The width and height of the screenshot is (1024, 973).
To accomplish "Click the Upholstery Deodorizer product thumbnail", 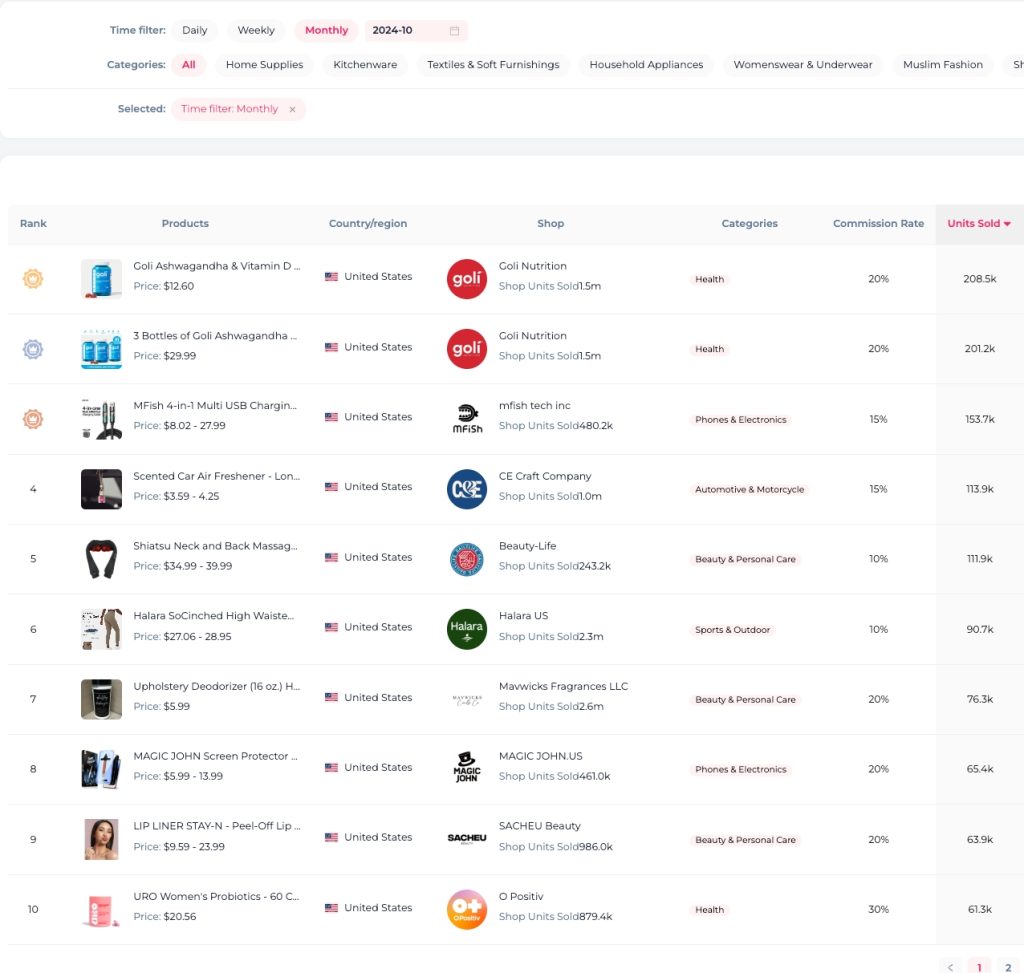I will [101, 699].
